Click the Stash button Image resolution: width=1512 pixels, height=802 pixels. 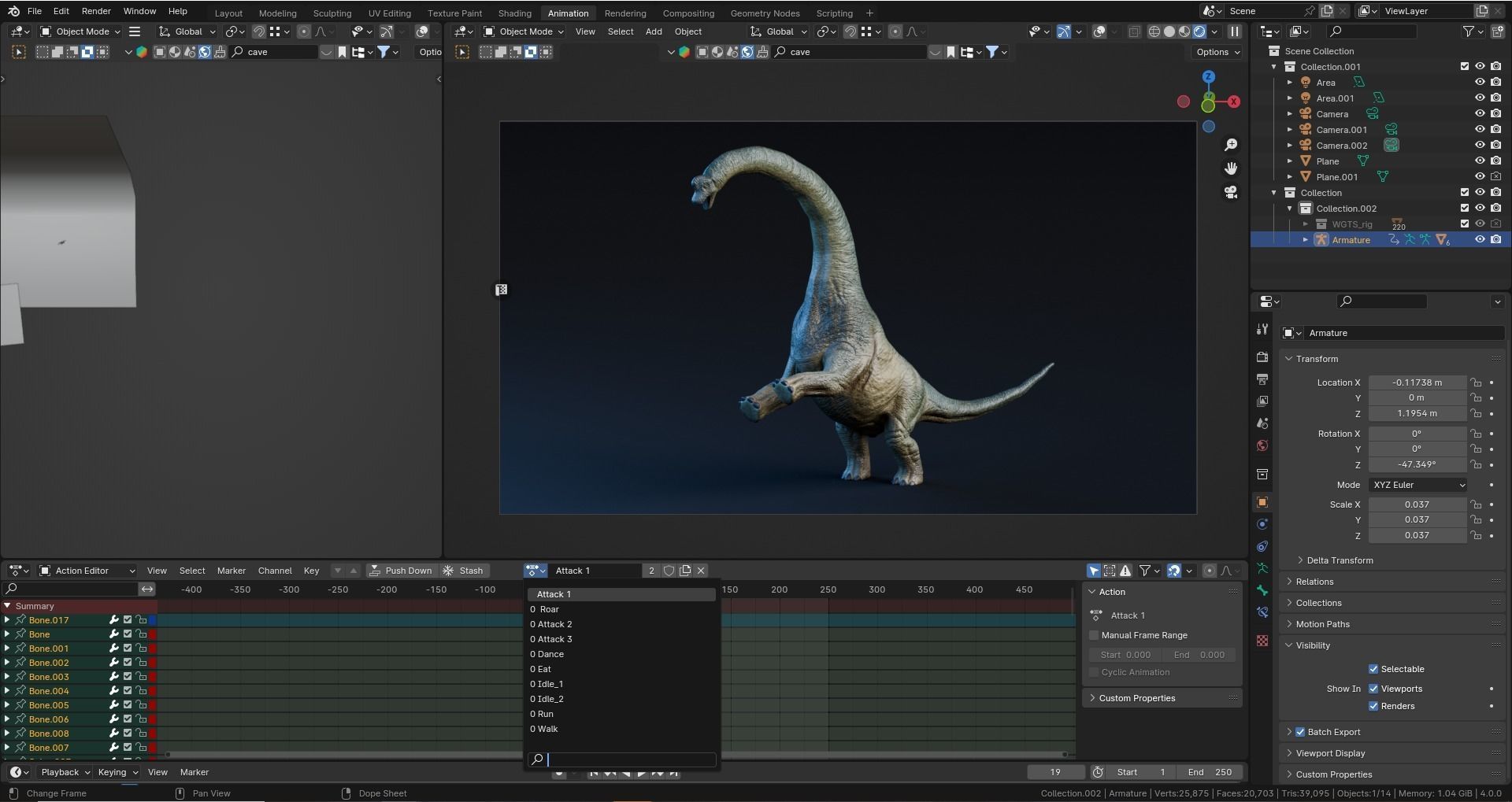pos(464,571)
